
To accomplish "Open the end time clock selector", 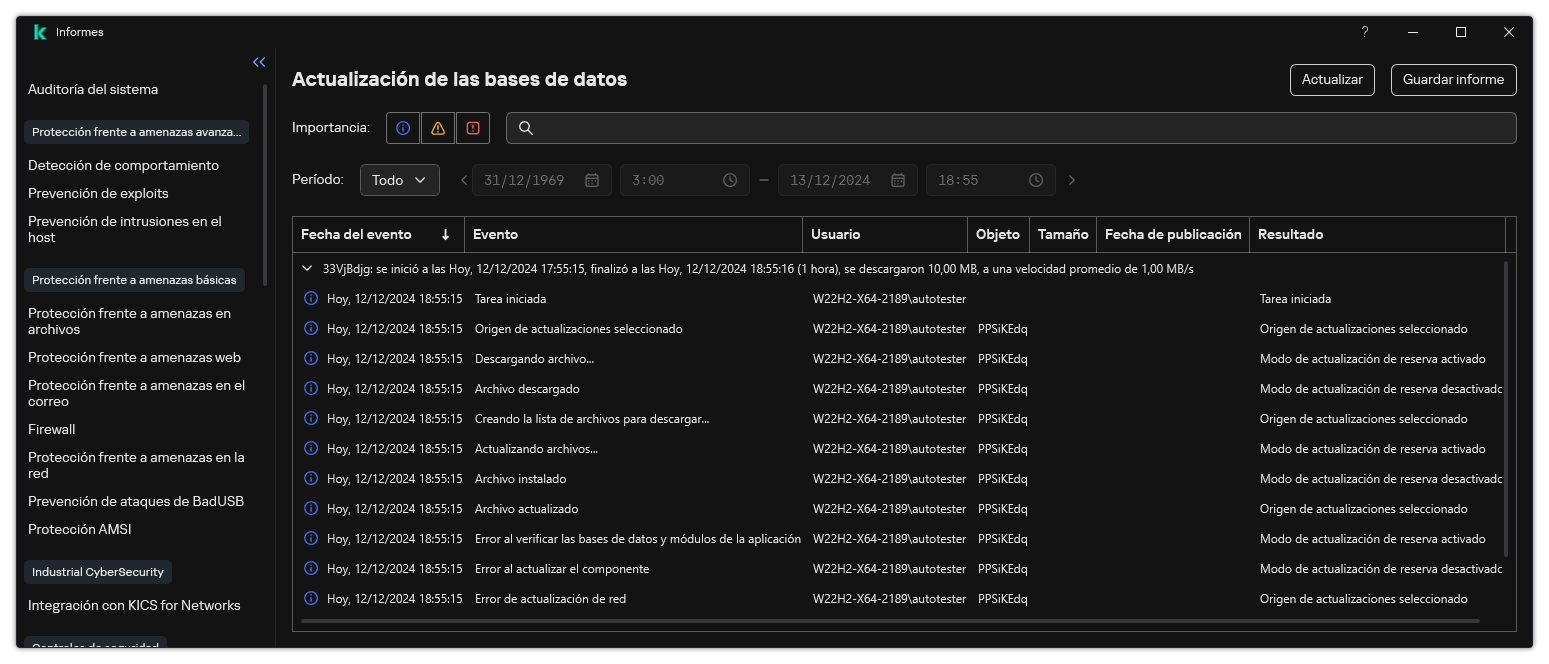I will (x=1035, y=180).
